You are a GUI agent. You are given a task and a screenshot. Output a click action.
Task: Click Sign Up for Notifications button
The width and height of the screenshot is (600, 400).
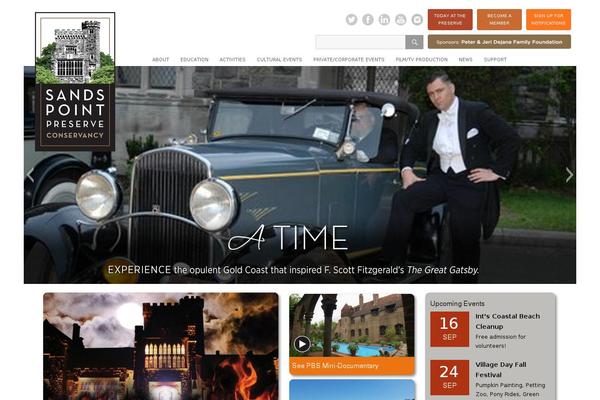coord(548,20)
